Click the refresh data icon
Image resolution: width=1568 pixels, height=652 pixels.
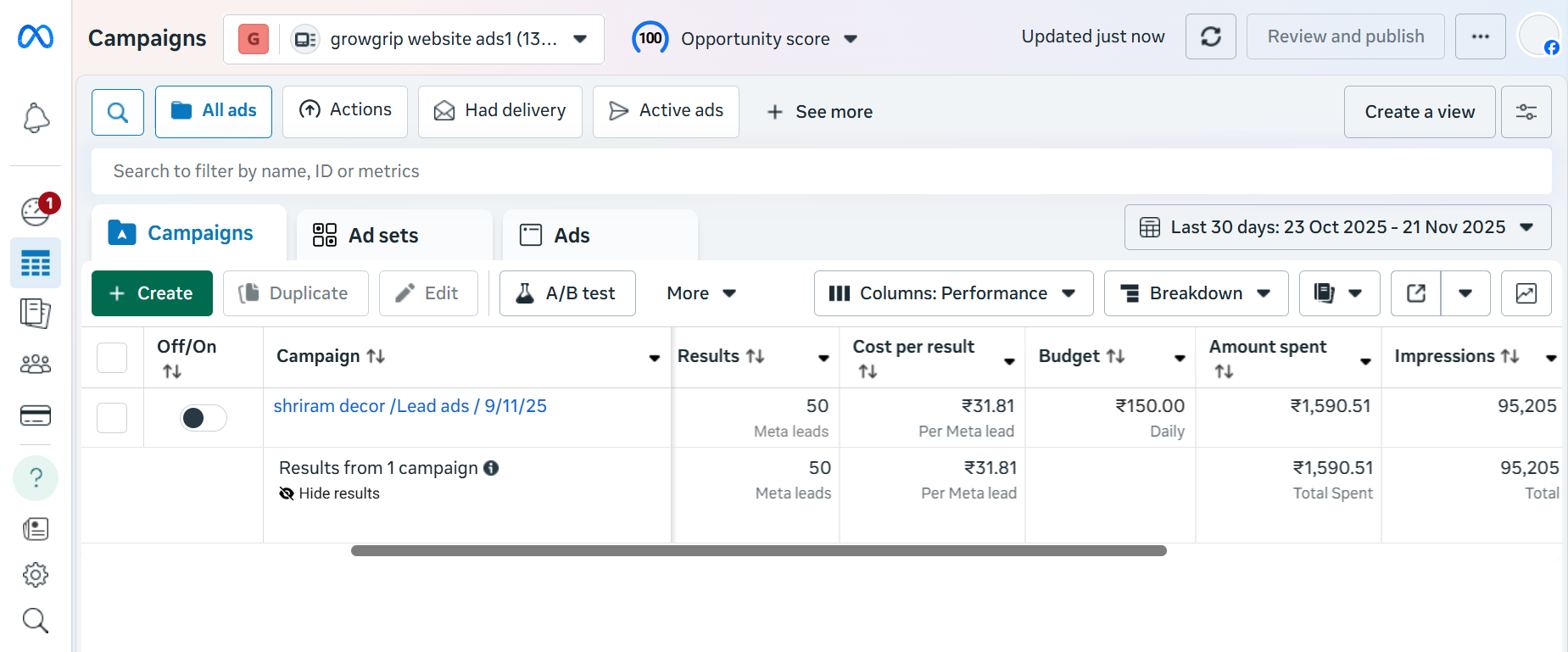coord(1210,36)
